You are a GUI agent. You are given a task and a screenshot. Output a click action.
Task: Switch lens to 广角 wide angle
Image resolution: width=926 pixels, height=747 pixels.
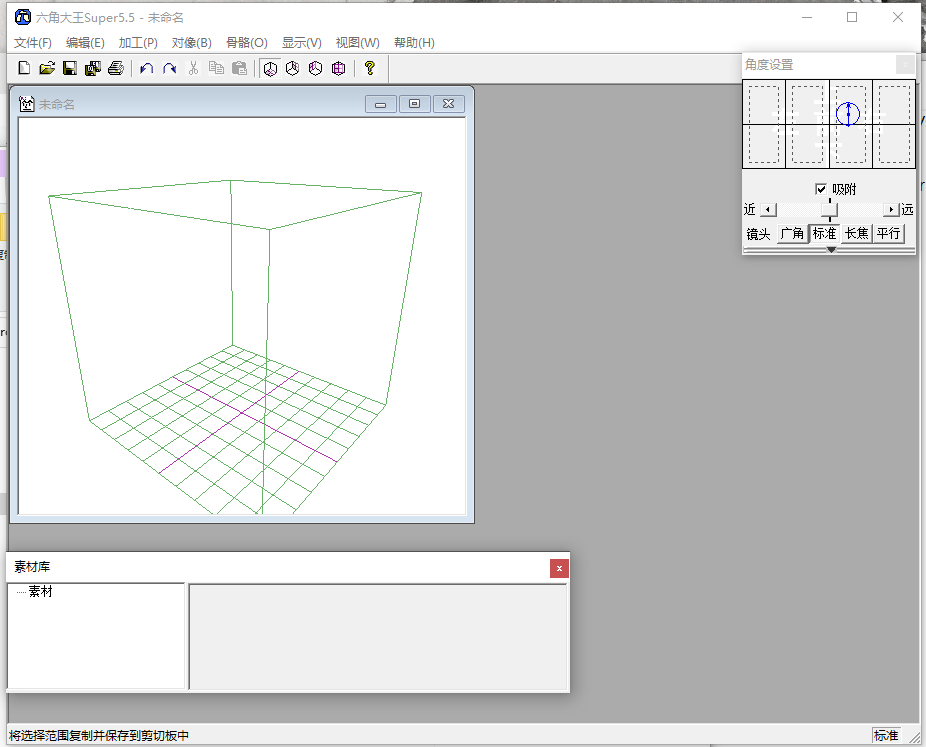[x=792, y=234]
